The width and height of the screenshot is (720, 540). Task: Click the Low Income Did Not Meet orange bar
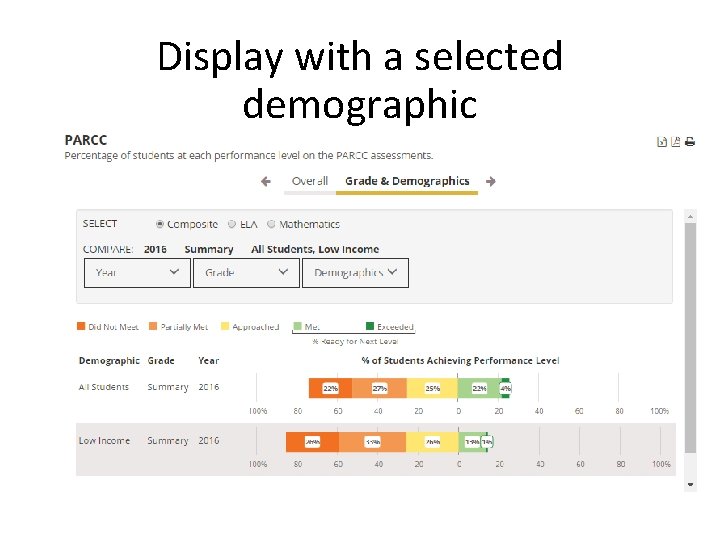(x=312, y=442)
